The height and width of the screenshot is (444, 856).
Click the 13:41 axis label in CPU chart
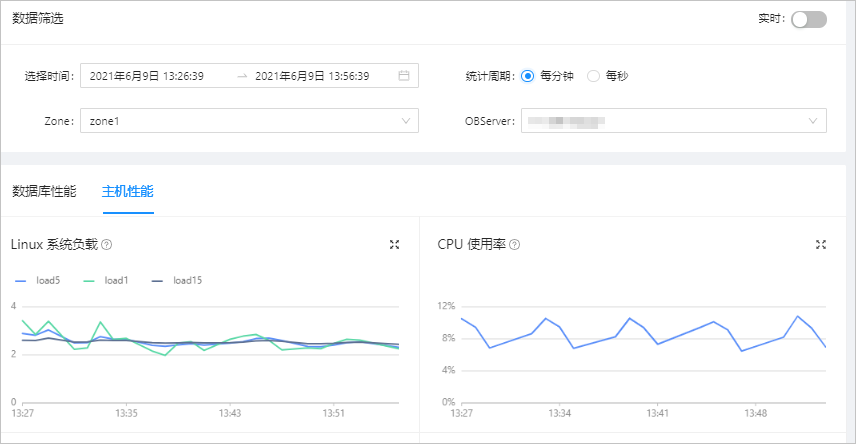point(657,413)
